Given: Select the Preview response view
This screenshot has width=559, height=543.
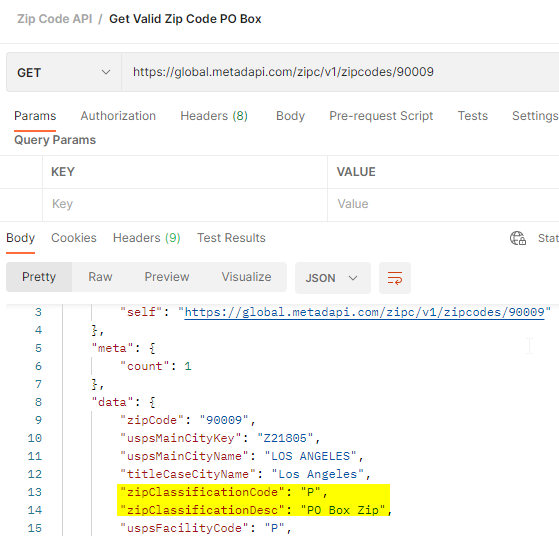Looking at the screenshot, I should point(167,277).
